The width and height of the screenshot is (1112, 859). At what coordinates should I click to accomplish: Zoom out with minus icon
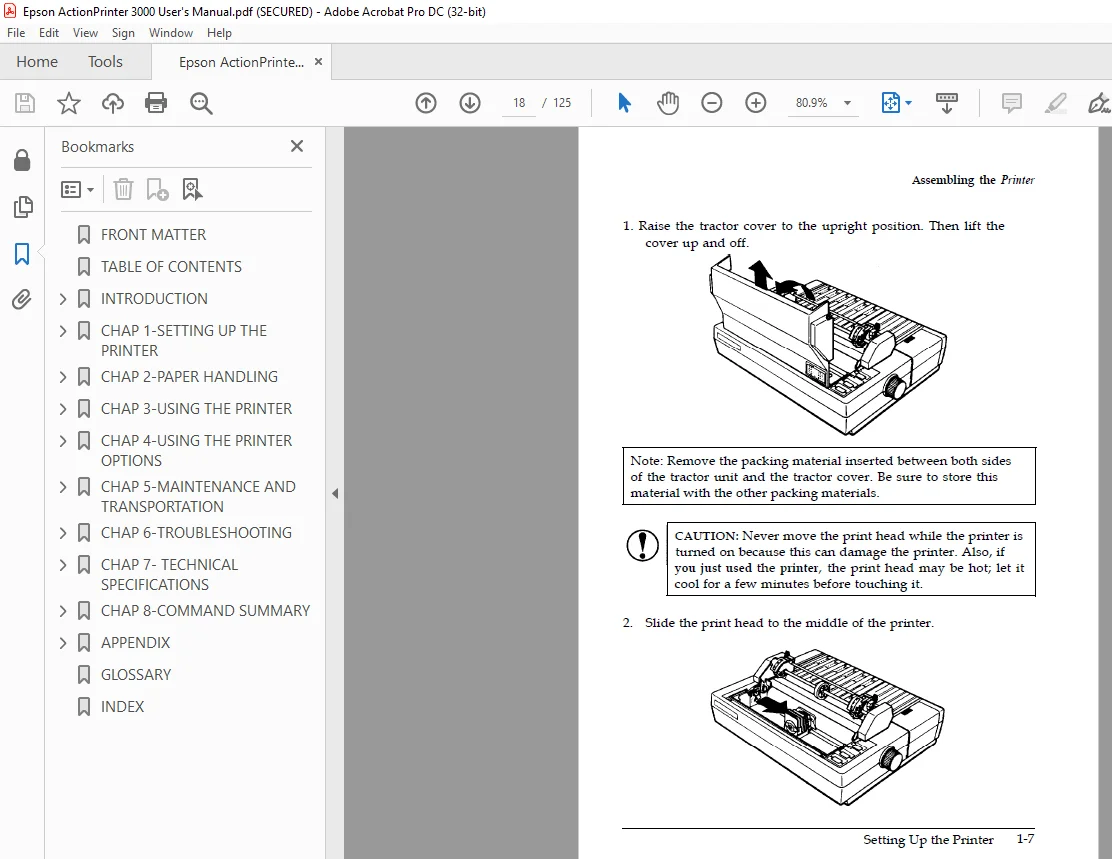point(711,103)
